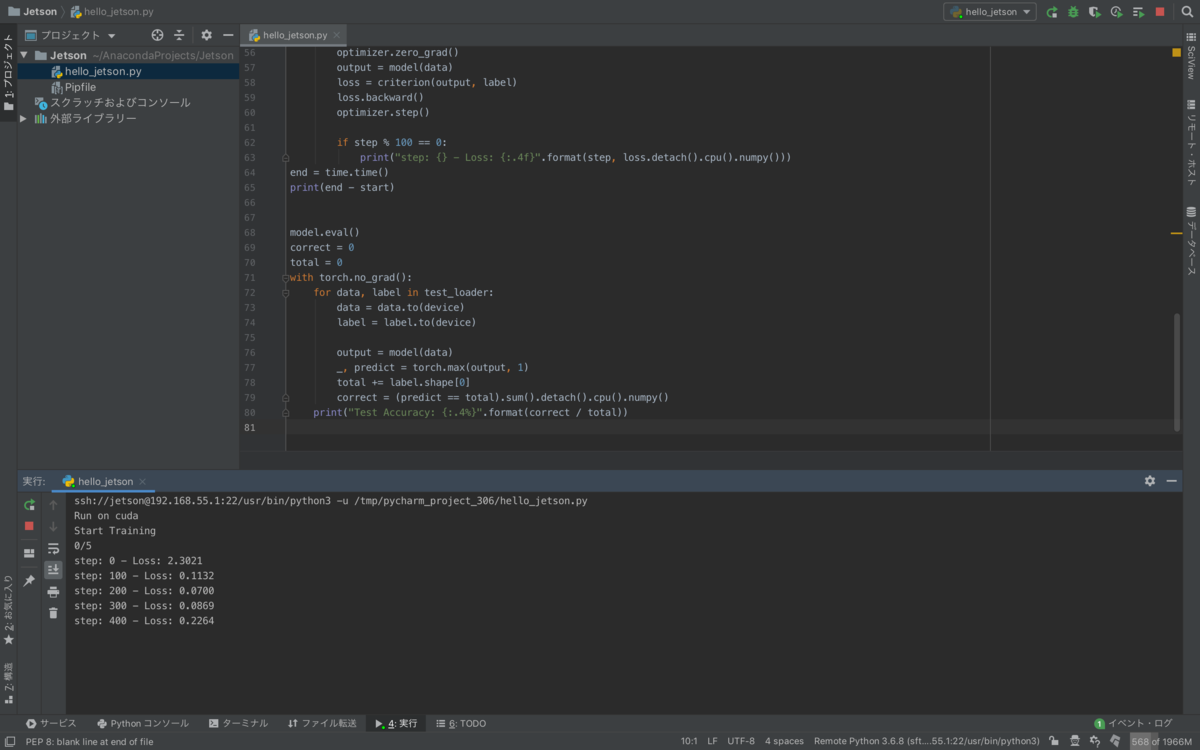Click Remote Python 3.6.8 interpreter selector
The image size is (1200, 750).
click(x=927, y=741)
